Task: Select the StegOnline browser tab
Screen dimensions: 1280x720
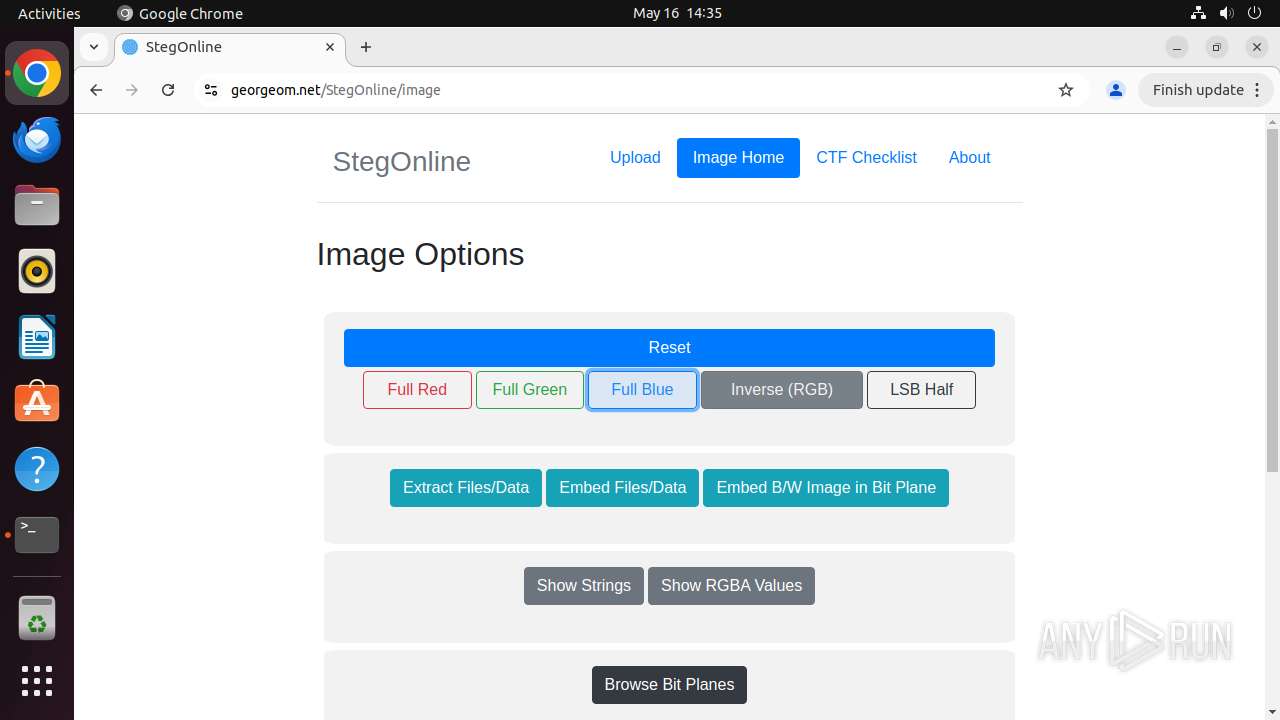Action: point(230,47)
